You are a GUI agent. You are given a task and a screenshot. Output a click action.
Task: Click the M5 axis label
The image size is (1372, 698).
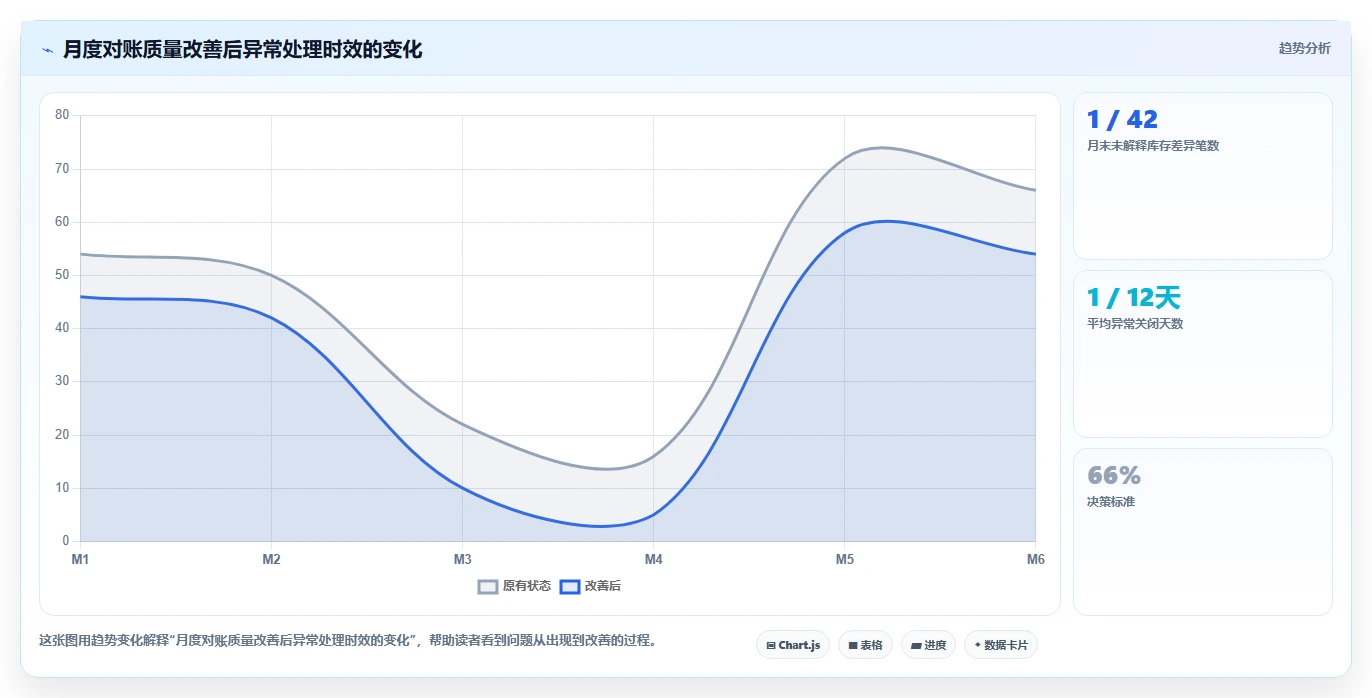(x=845, y=559)
